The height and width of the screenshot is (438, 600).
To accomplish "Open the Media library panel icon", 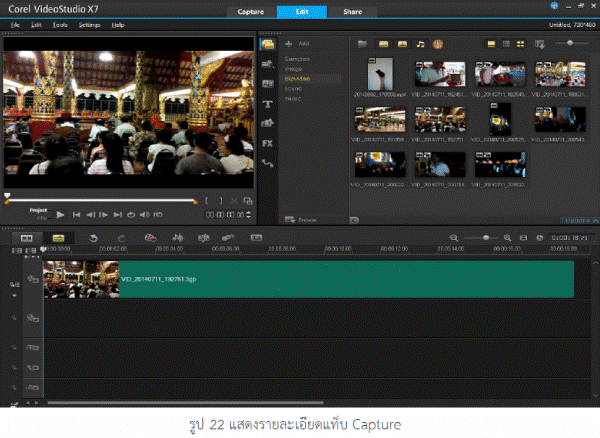I will tap(268, 44).
